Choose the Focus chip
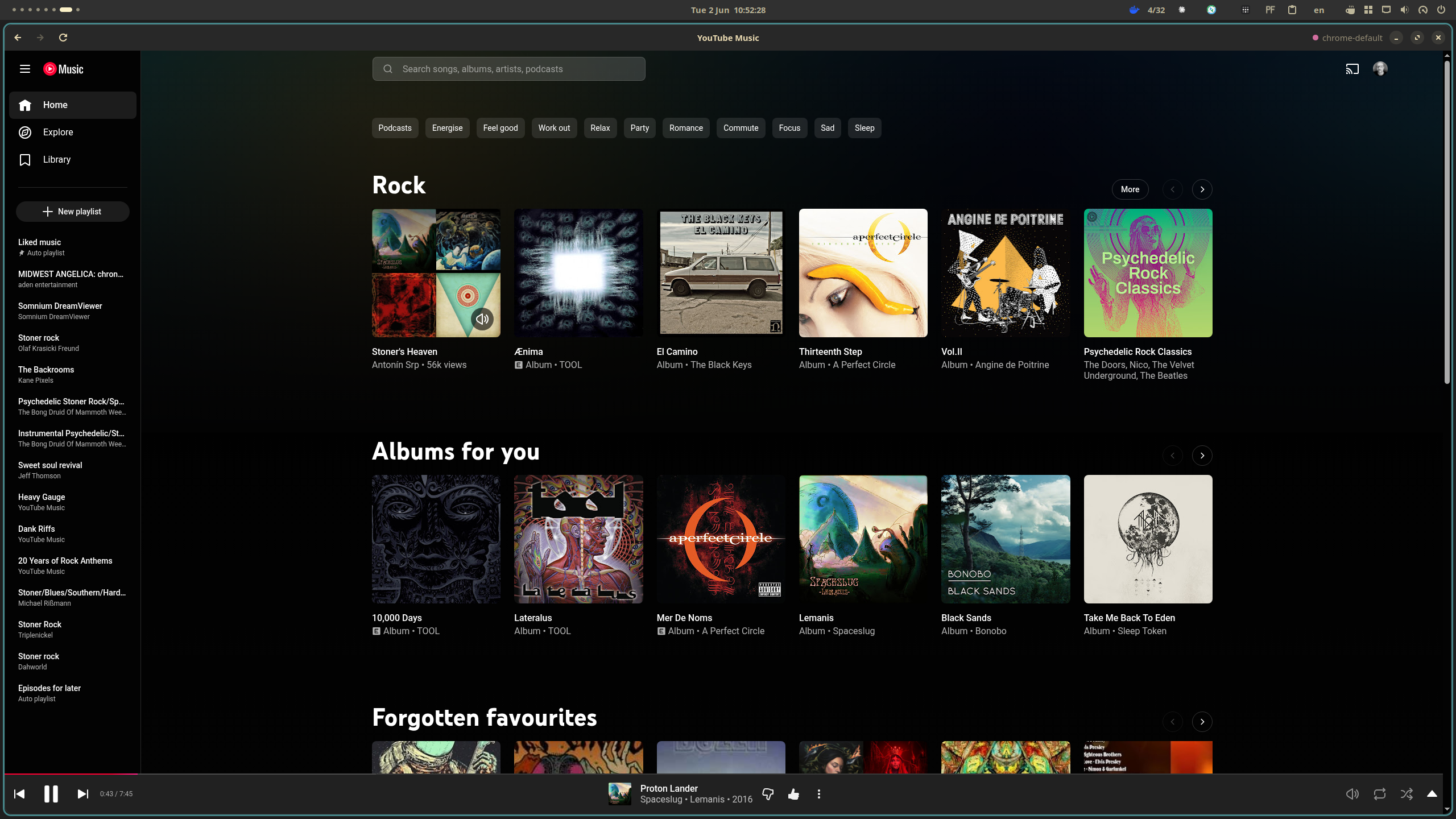This screenshot has height=819, width=1456. [x=790, y=128]
